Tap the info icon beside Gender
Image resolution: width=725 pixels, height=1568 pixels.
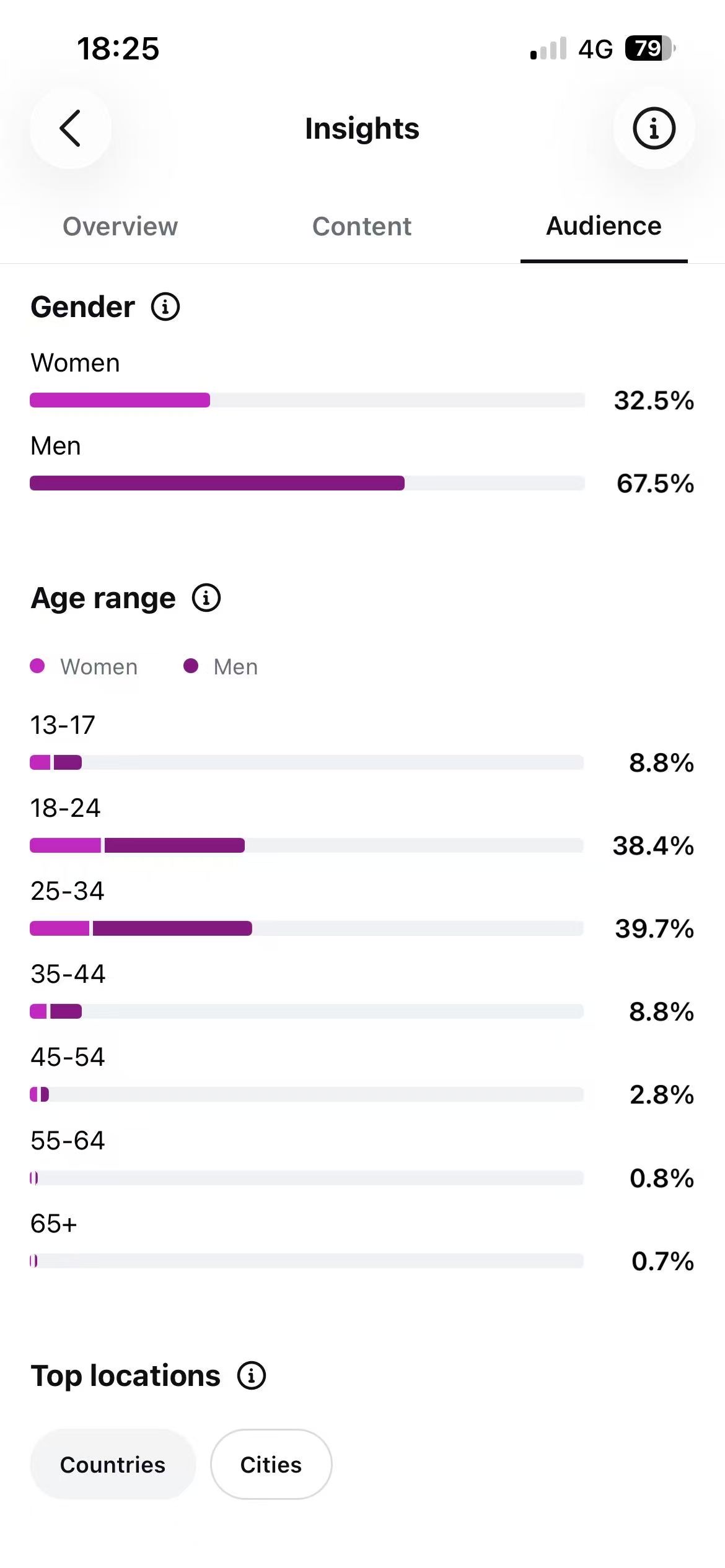coord(165,307)
